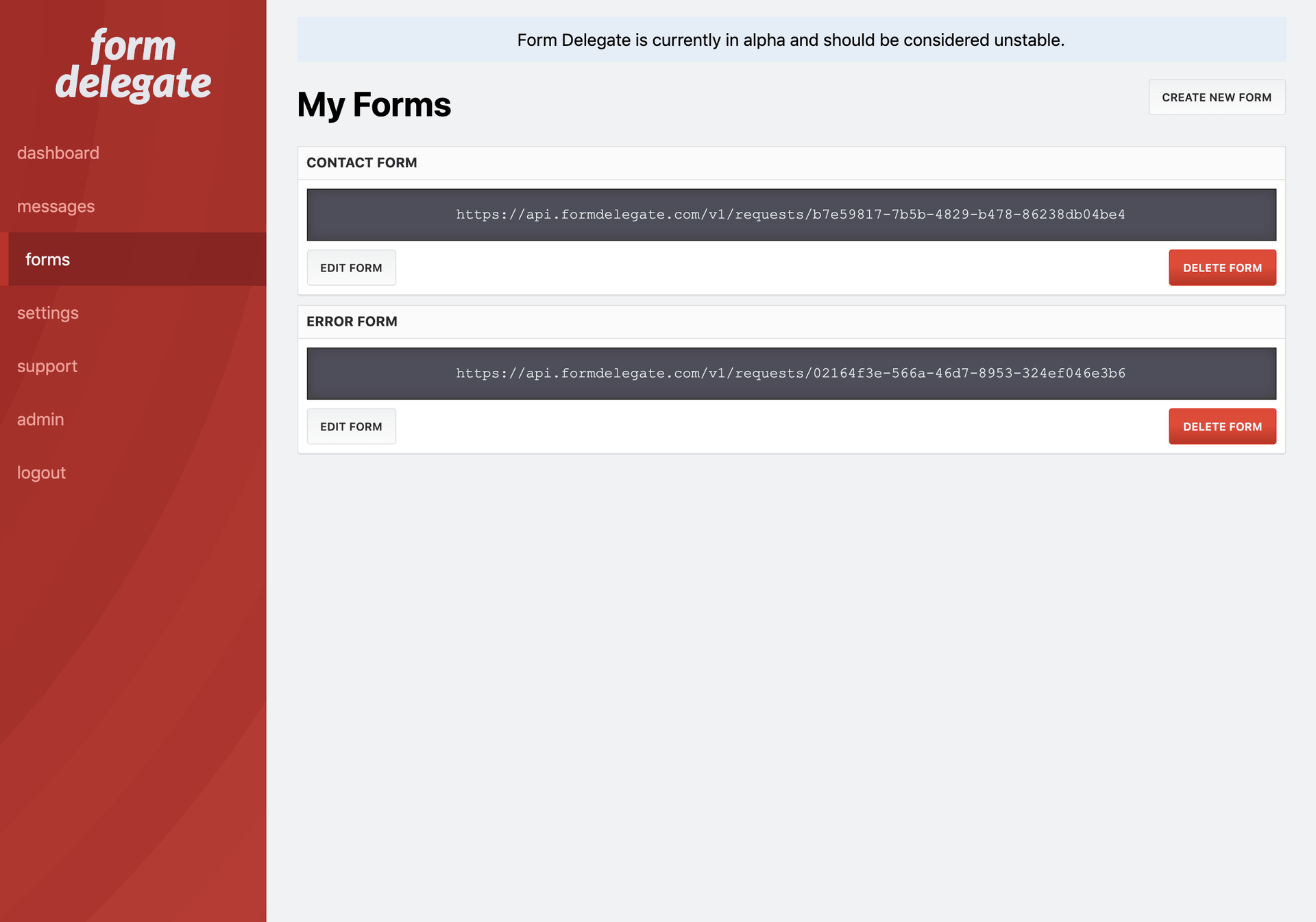Screen dimensions: 1316x922
Task: Open the admin panel
Action: pyautogui.click(x=40, y=419)
